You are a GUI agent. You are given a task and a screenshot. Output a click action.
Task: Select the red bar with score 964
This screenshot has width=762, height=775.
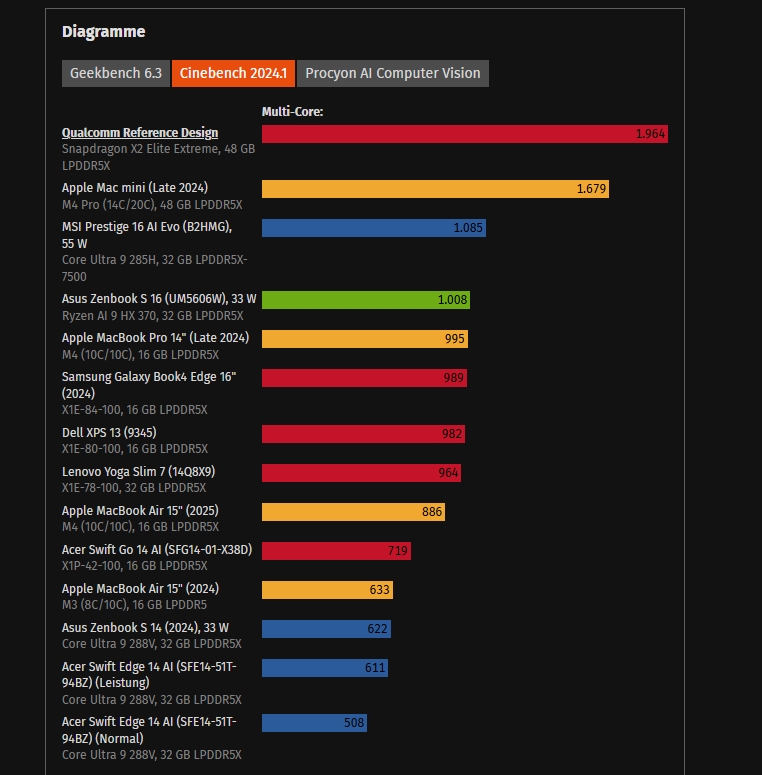tap(361, 473)
